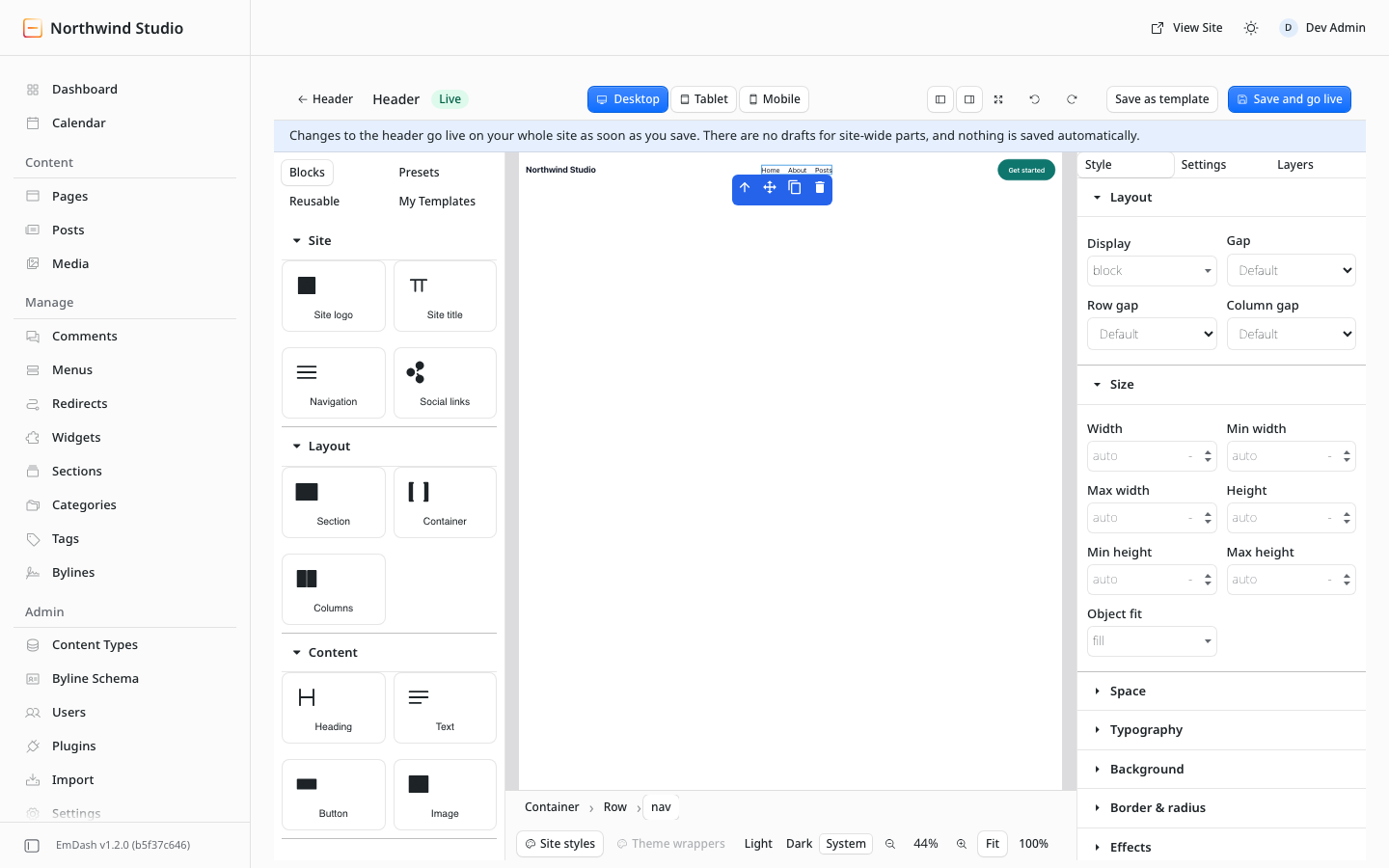Switch preview to Mobile
Image resolution: width=1389 pixels, height=868 pixels.
coord(775,99)
